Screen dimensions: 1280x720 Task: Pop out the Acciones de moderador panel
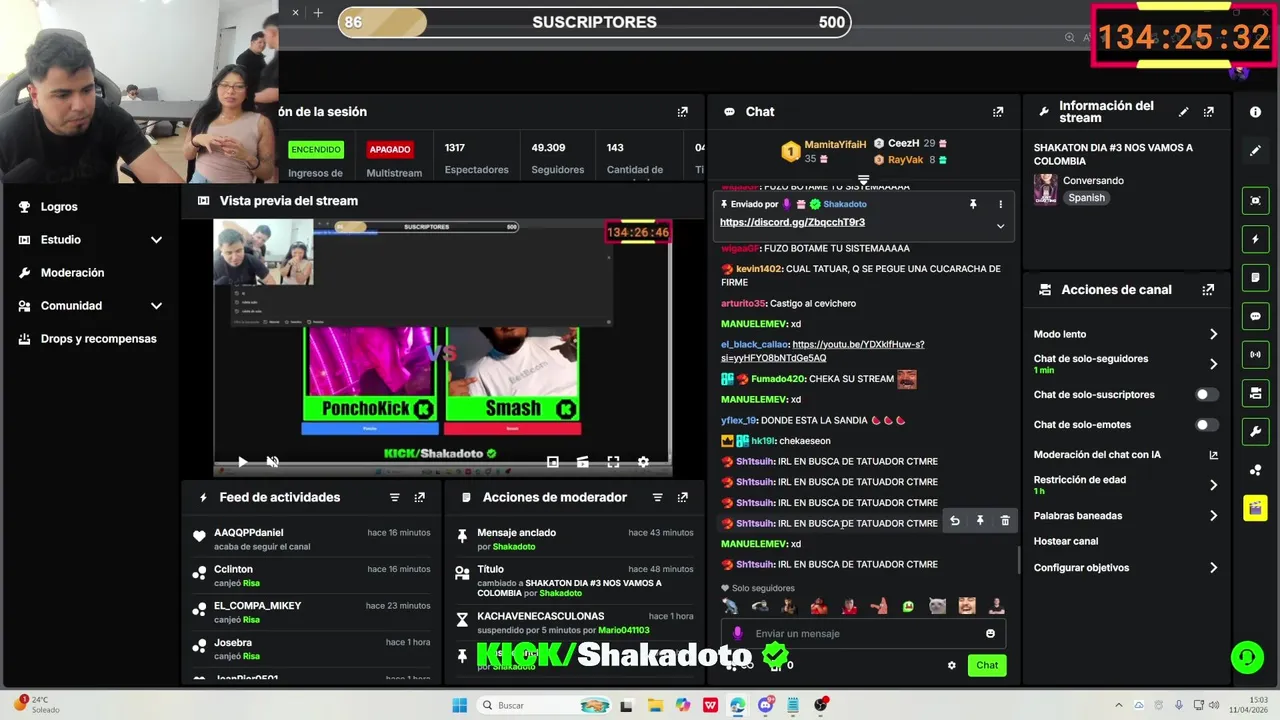[x=682, y=498]
